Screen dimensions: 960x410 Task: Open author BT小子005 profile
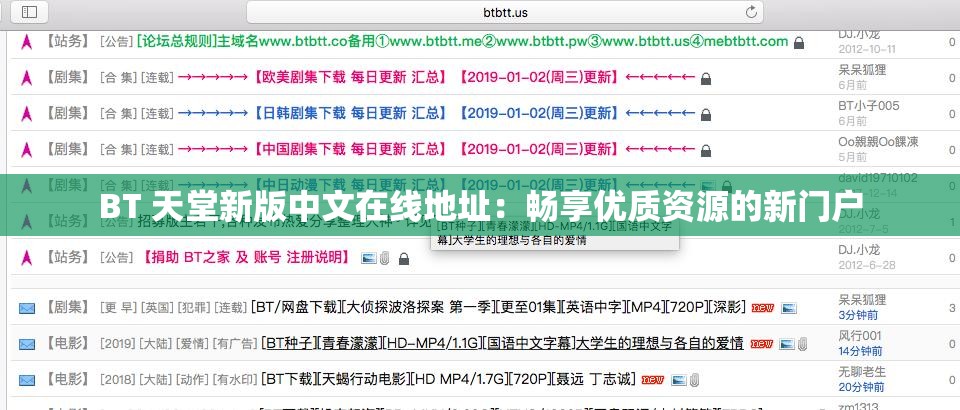pyautogui.click(x=869, y=106)
